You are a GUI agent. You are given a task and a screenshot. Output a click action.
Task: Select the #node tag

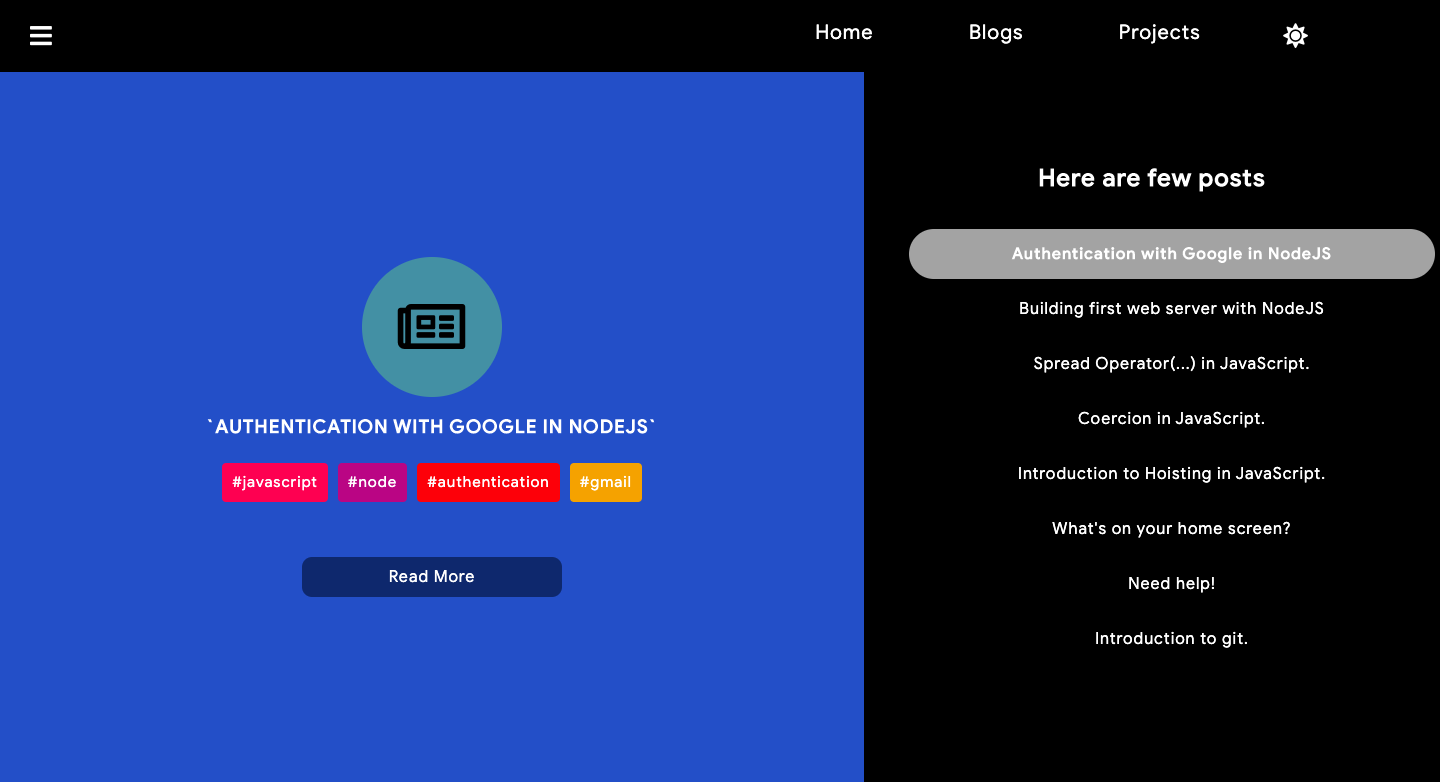[x=372, y=482]
